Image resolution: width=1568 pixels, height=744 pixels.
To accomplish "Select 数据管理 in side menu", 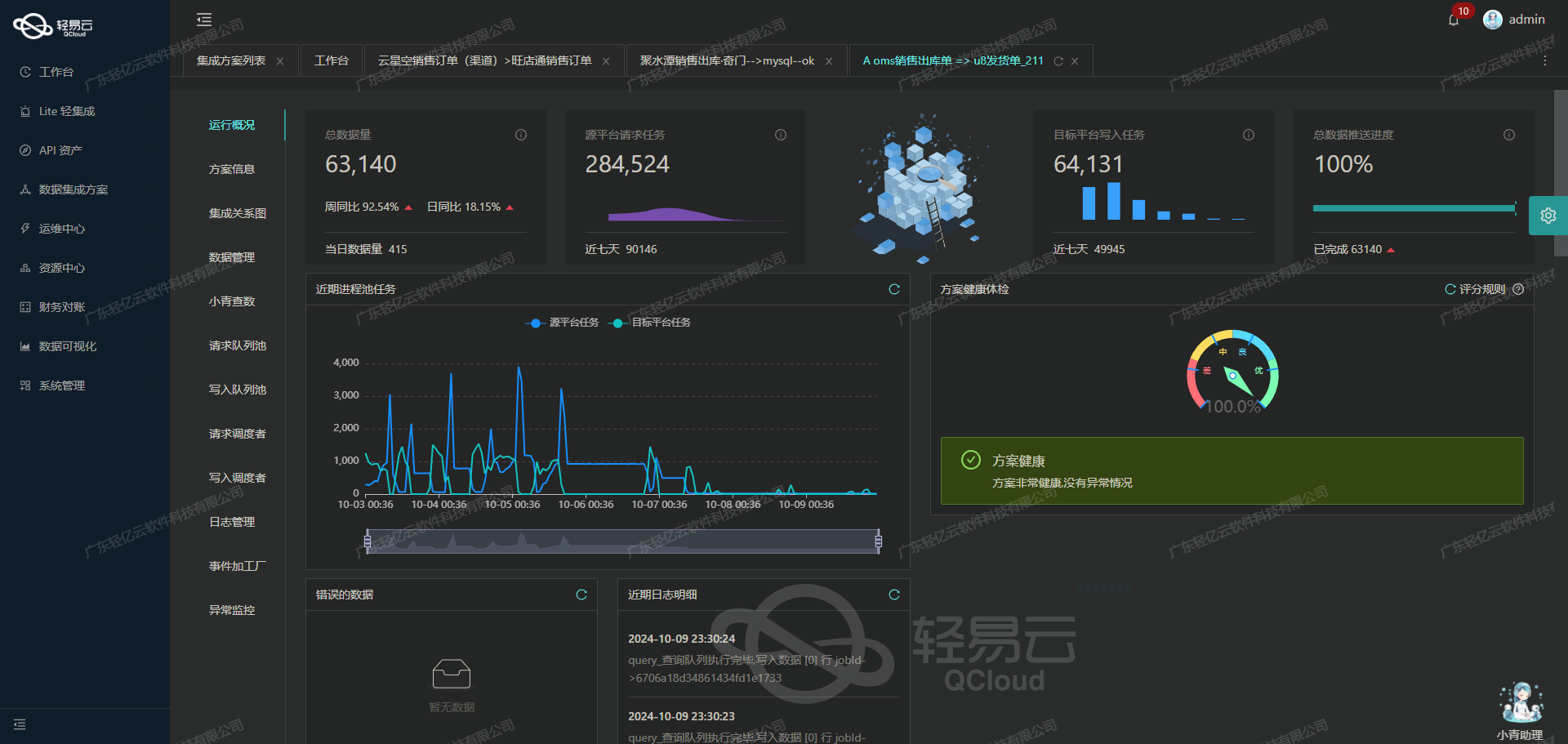I will point(232,257).
